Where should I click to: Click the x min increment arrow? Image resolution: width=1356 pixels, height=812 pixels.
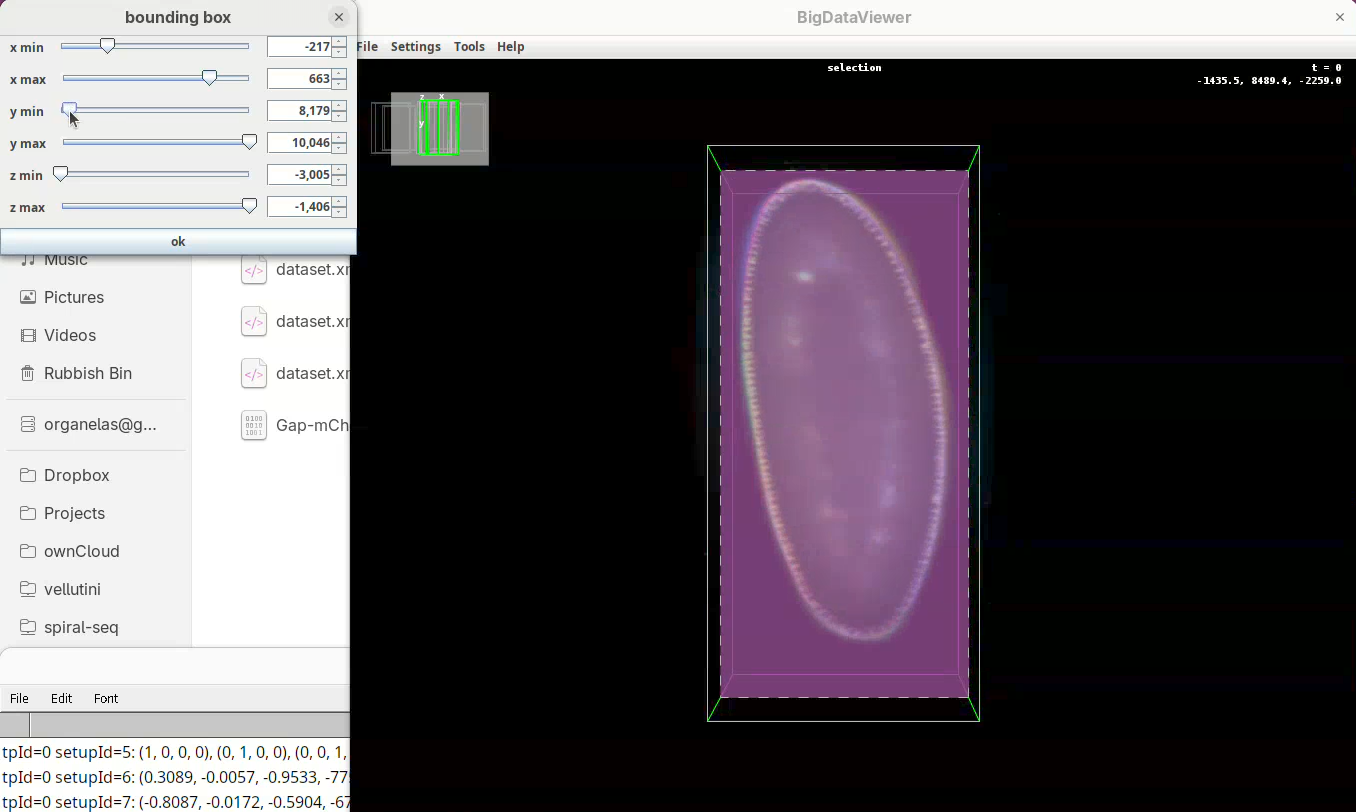[340, 42]
